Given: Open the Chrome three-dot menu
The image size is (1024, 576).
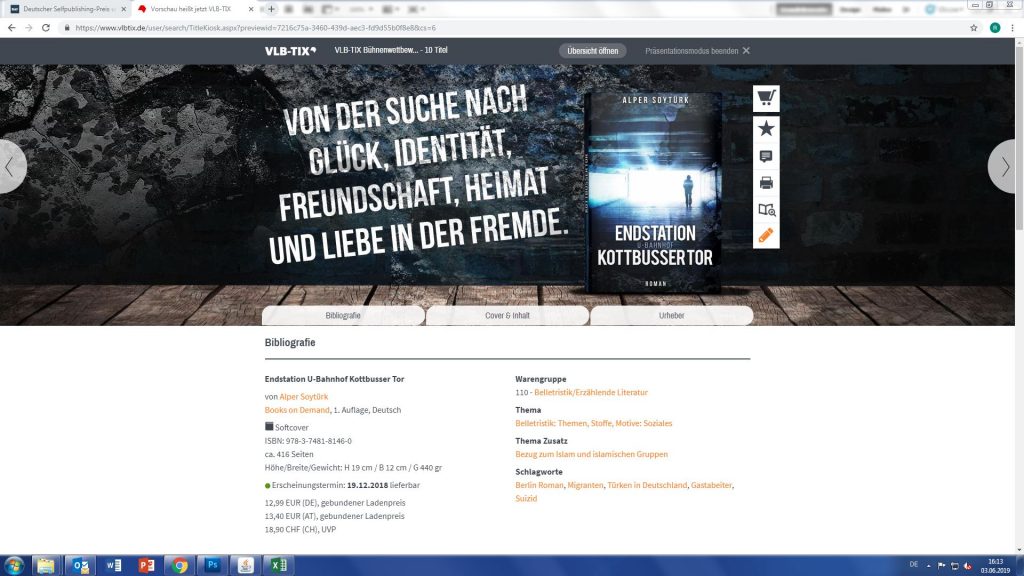Looking at the screenshot, I should pyautogui.click(x=1012, y=28).
